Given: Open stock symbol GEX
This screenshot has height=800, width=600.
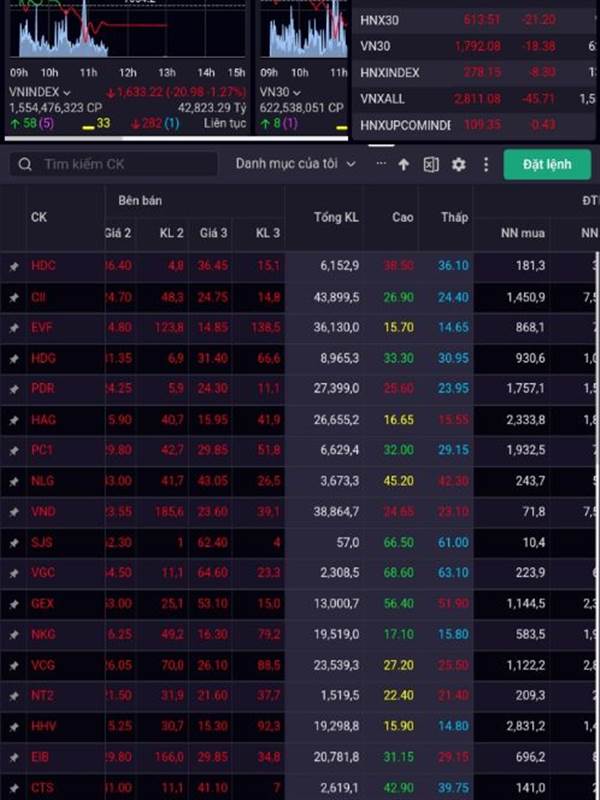Looking at the screenshot, I should (43, 604).
